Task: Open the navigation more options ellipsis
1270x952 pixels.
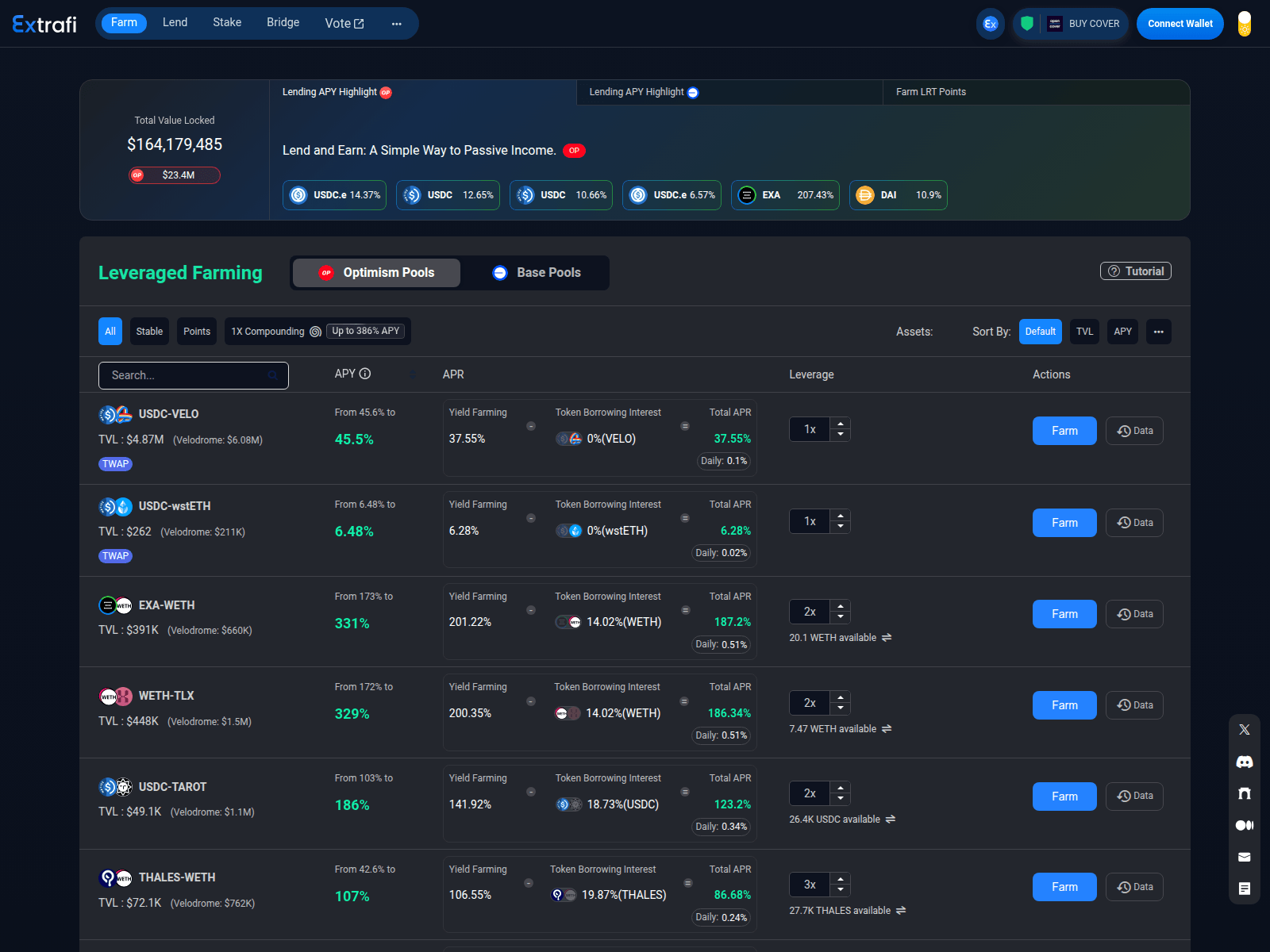Action: (396, 24)
